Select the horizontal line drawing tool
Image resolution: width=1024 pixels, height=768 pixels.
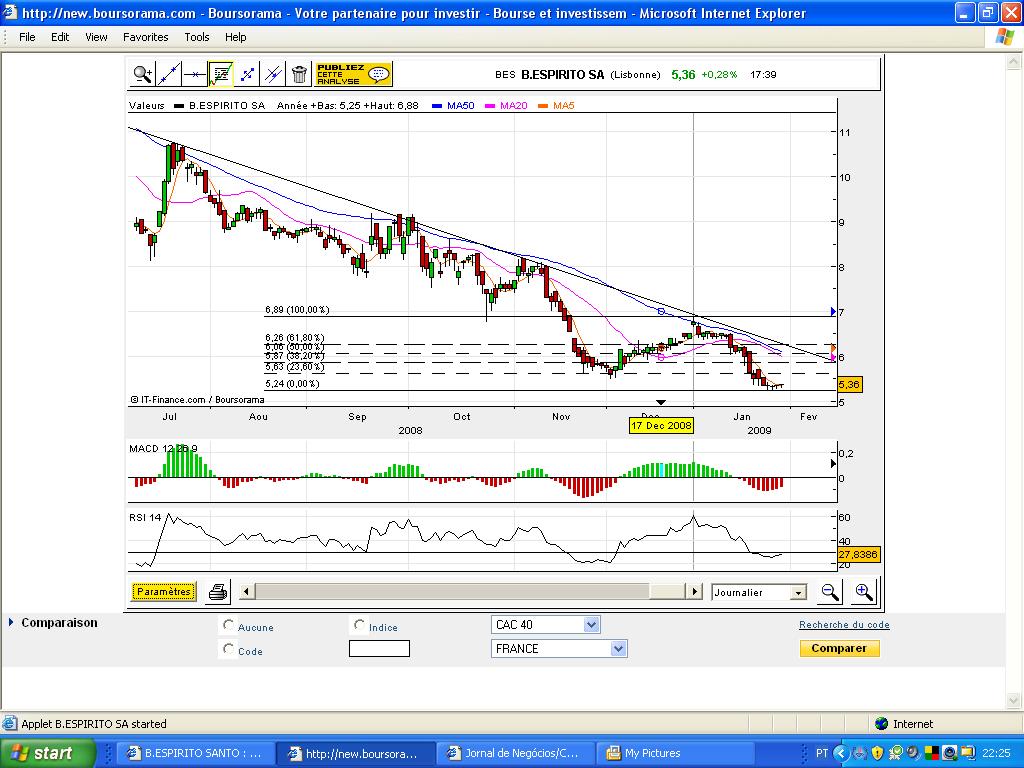(x=195, y=74)
